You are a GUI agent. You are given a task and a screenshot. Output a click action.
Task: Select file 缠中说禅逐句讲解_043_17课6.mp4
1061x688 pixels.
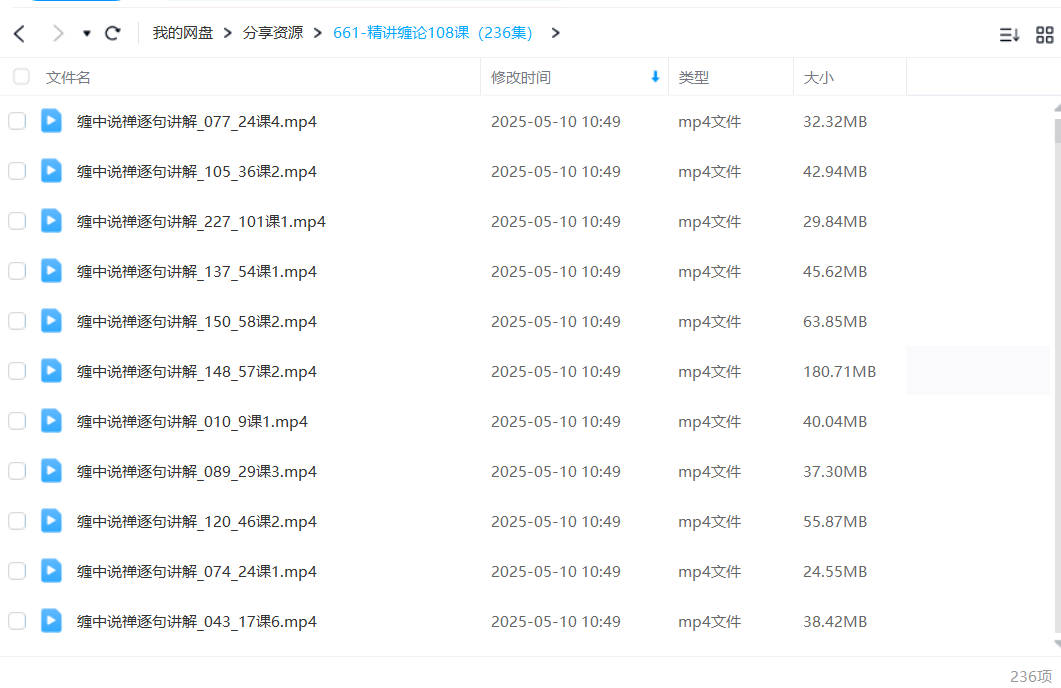click(197, 622)
